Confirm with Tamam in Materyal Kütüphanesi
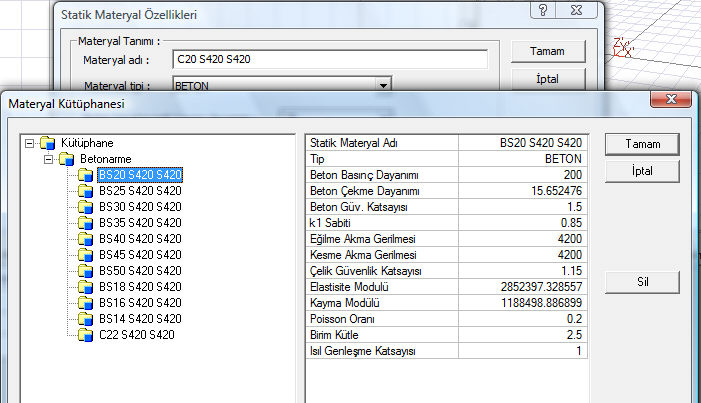Screen dimensions: 701x403 pyautogui.click(x=642, y=144)
